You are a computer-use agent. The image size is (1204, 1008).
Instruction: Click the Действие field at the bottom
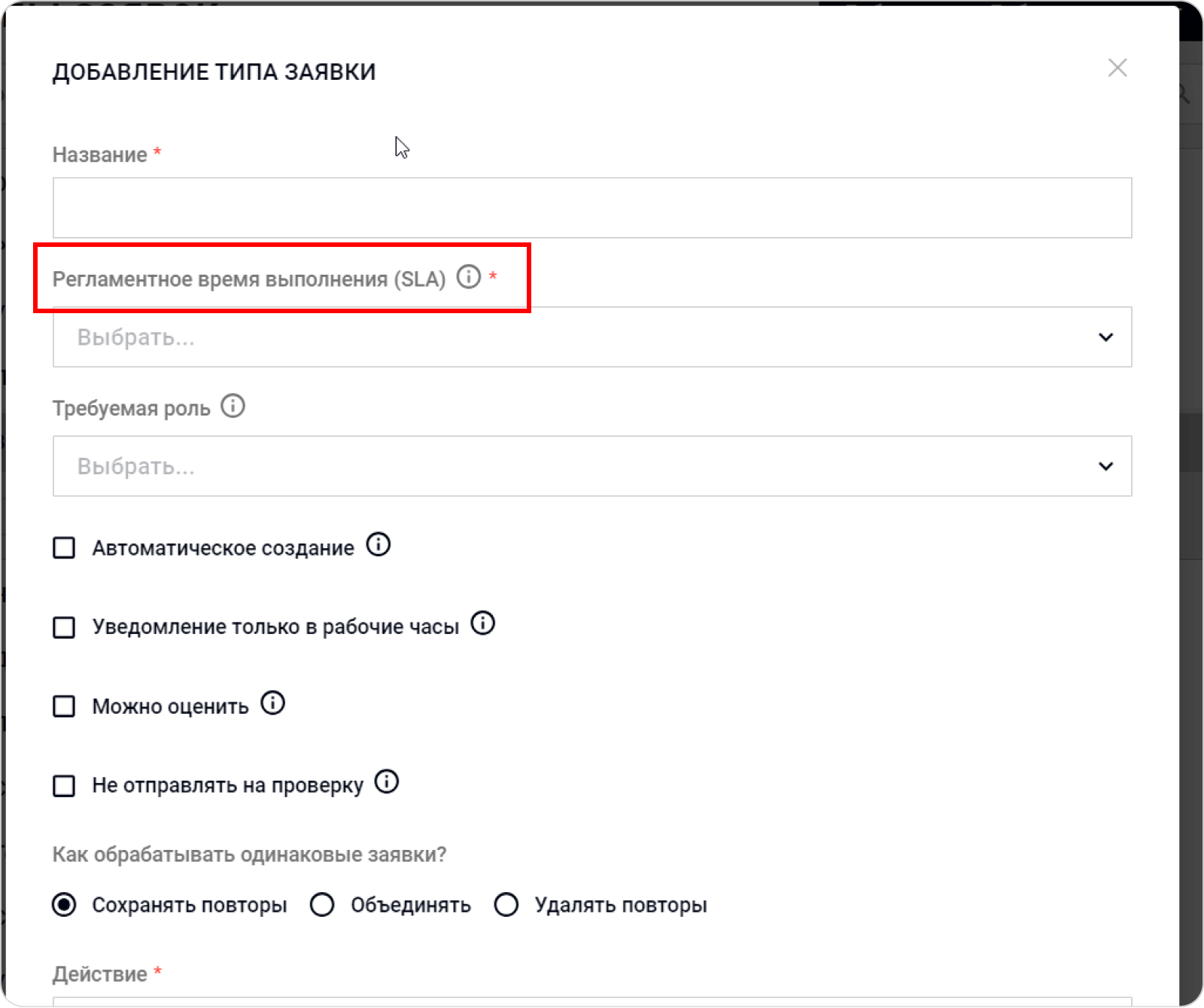pyautogui.click(x=591, y=1002)
